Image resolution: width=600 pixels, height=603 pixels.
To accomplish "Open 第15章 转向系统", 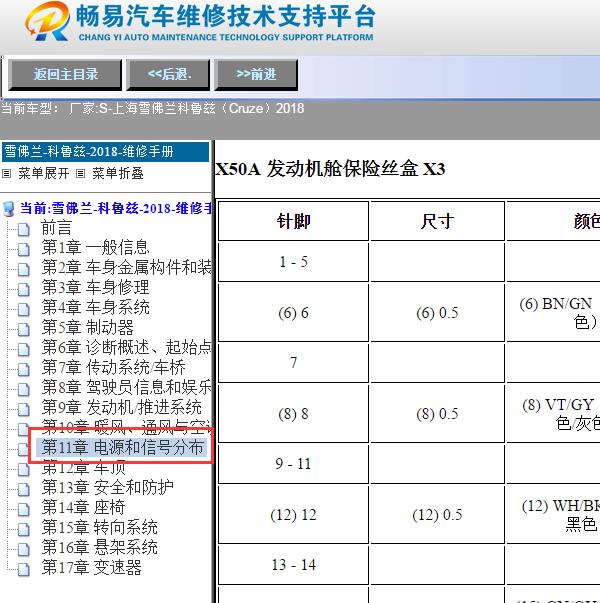I will tap(100, 527).
